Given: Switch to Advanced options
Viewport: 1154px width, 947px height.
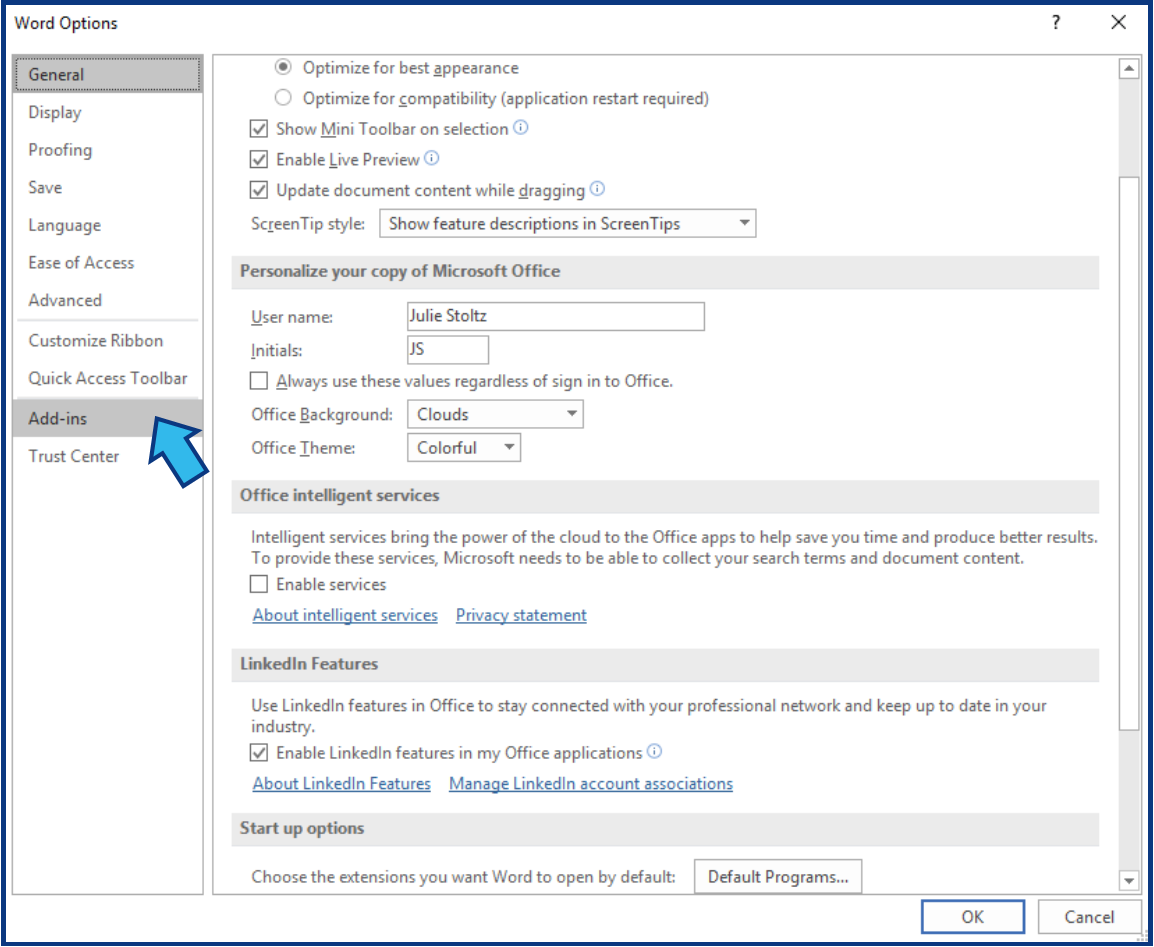Looking at the screenshot, I should pos(107,299).
